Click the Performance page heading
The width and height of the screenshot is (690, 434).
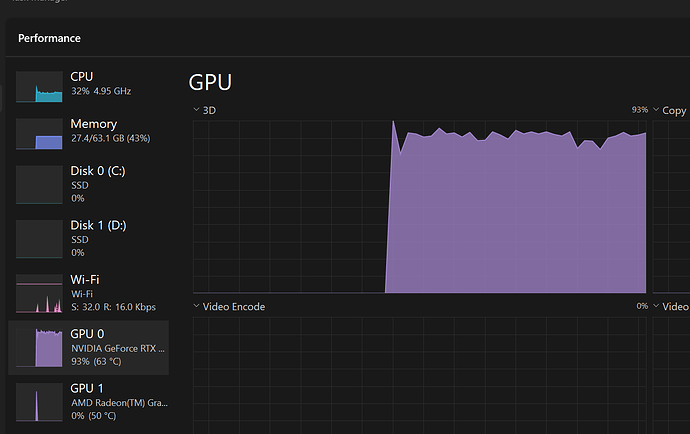(x=49, y=38)
